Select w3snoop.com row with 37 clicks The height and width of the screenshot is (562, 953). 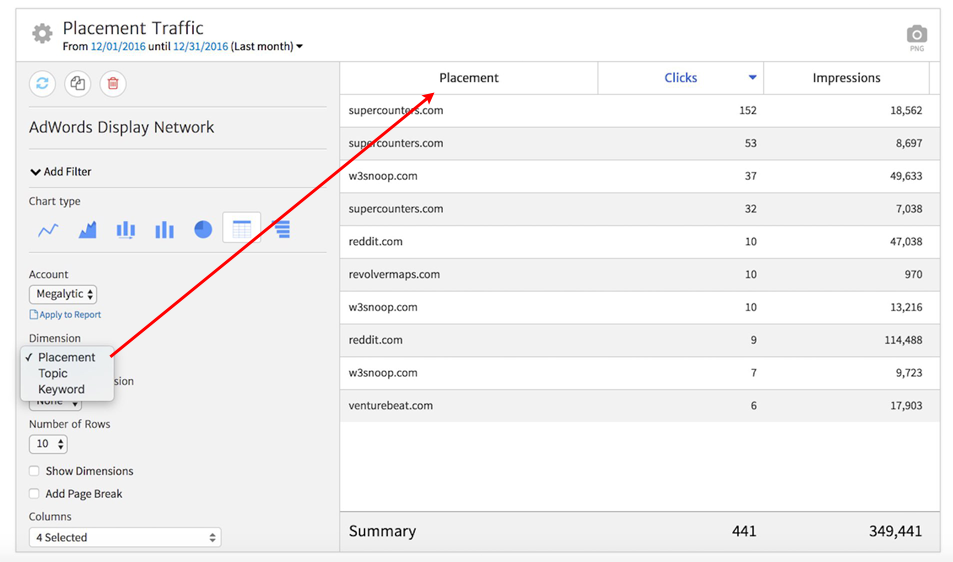[639, 176]
